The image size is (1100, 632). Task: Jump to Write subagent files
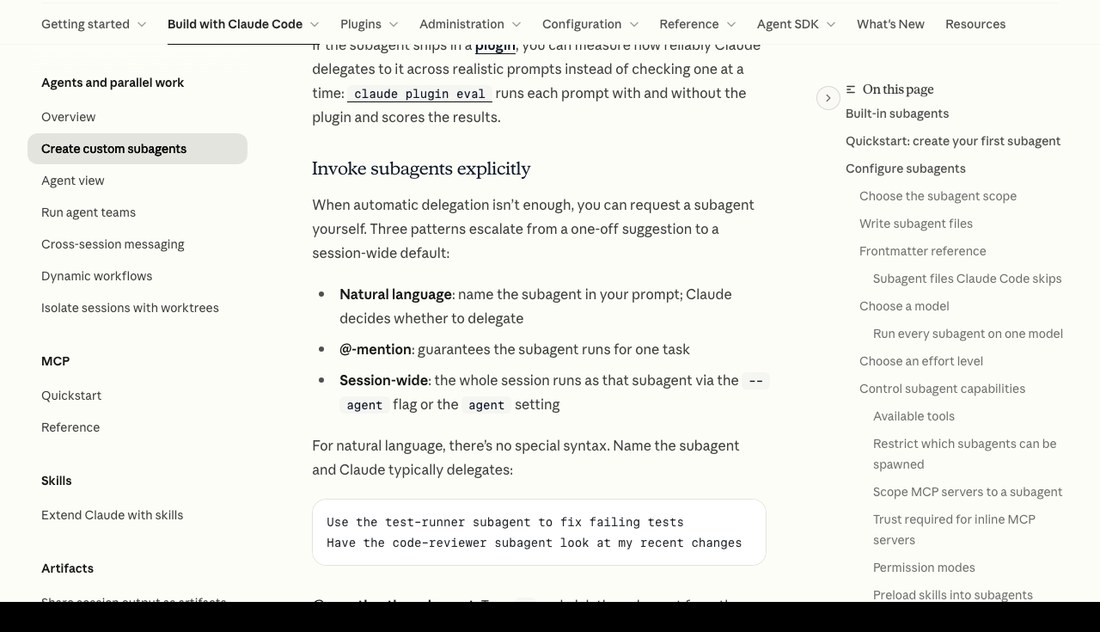click(x=915, y=224)
